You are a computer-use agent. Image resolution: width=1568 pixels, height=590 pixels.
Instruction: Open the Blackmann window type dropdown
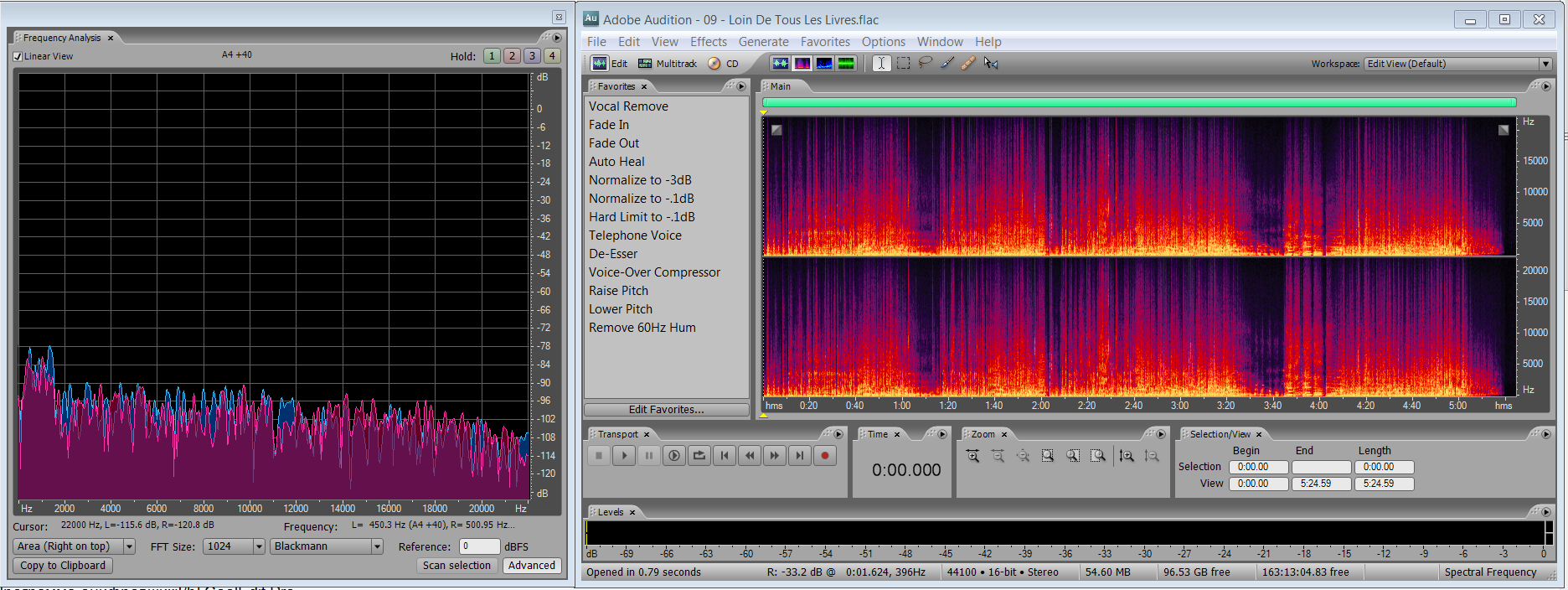click(326, 546)
